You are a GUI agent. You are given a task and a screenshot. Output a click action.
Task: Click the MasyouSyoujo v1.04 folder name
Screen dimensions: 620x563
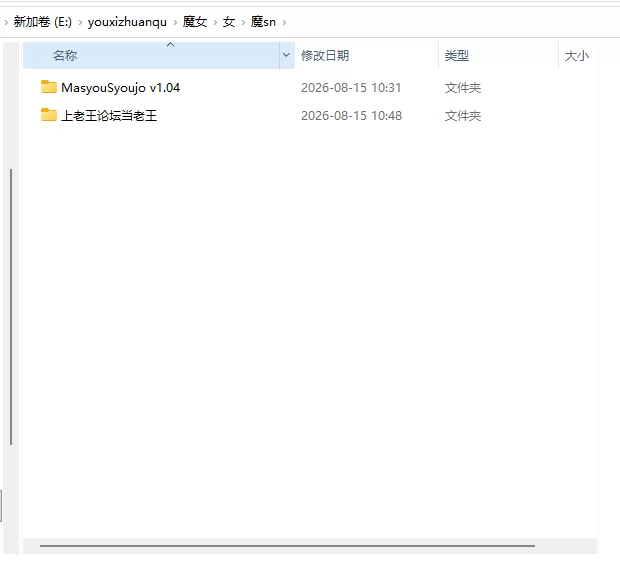coord(121,87)
